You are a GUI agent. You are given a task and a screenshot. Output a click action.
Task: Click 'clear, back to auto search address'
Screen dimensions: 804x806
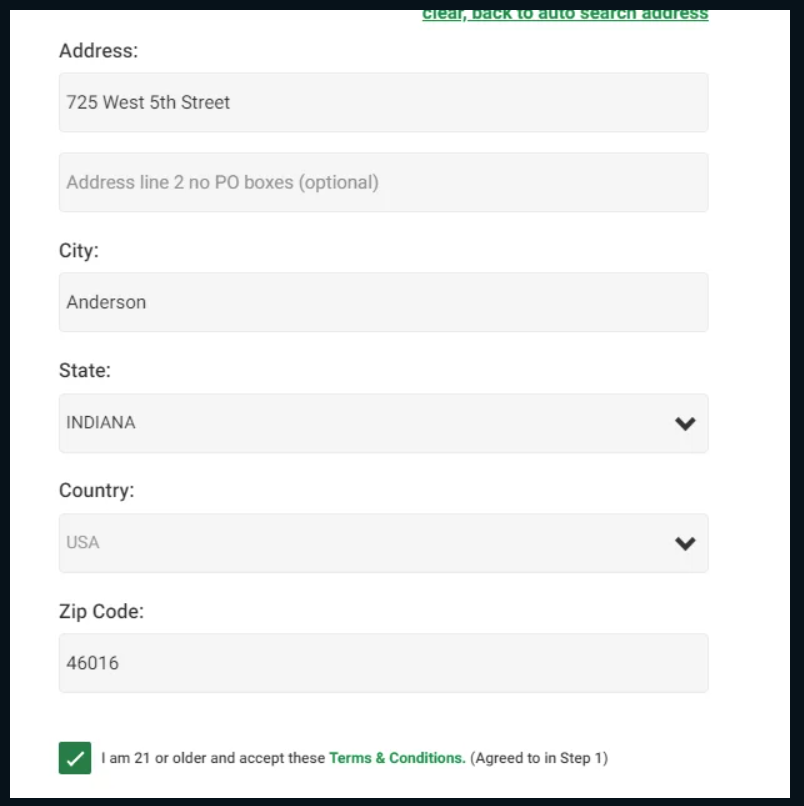pos(565,13)
